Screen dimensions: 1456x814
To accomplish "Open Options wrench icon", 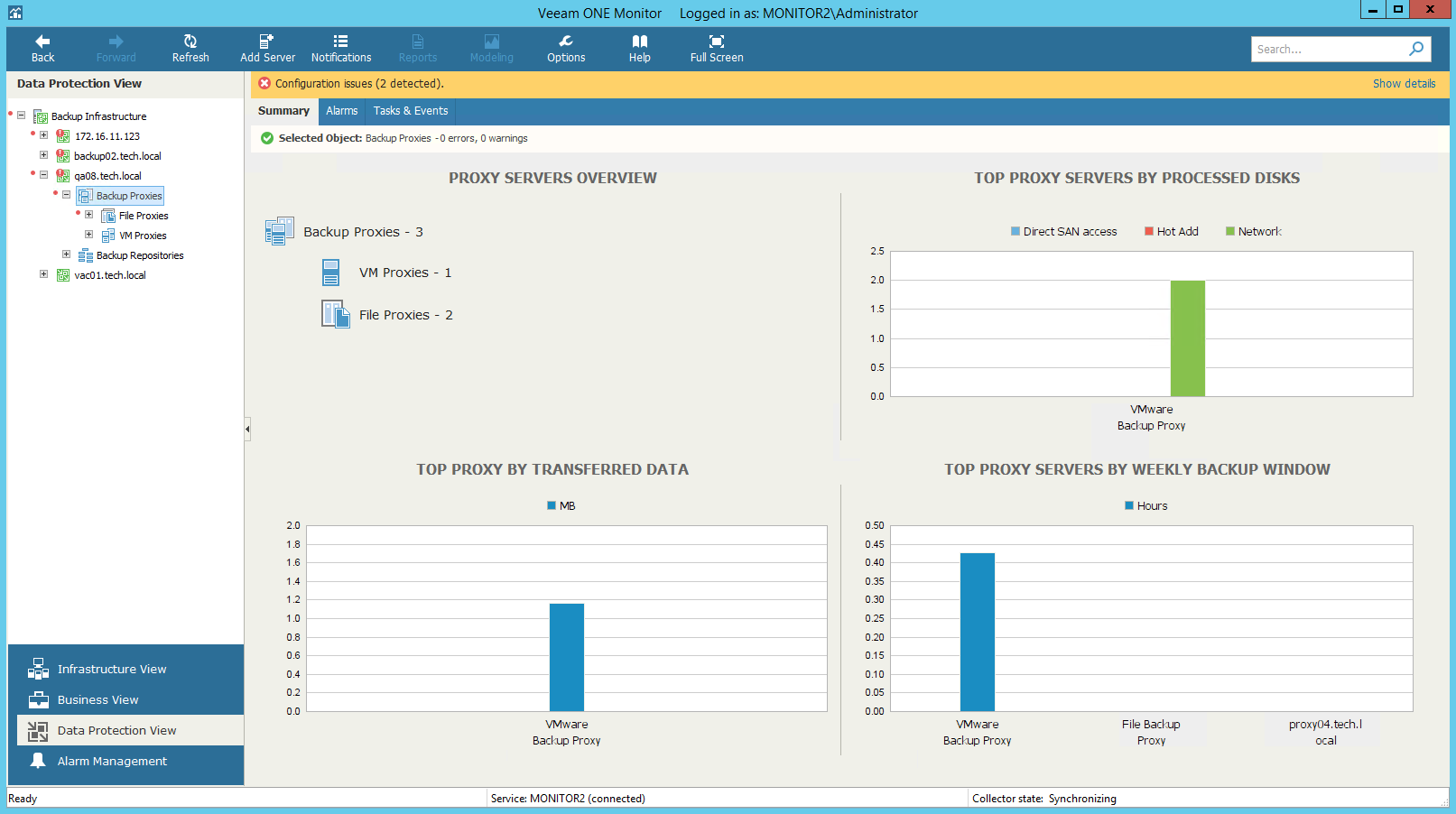I will coord(566,42).
